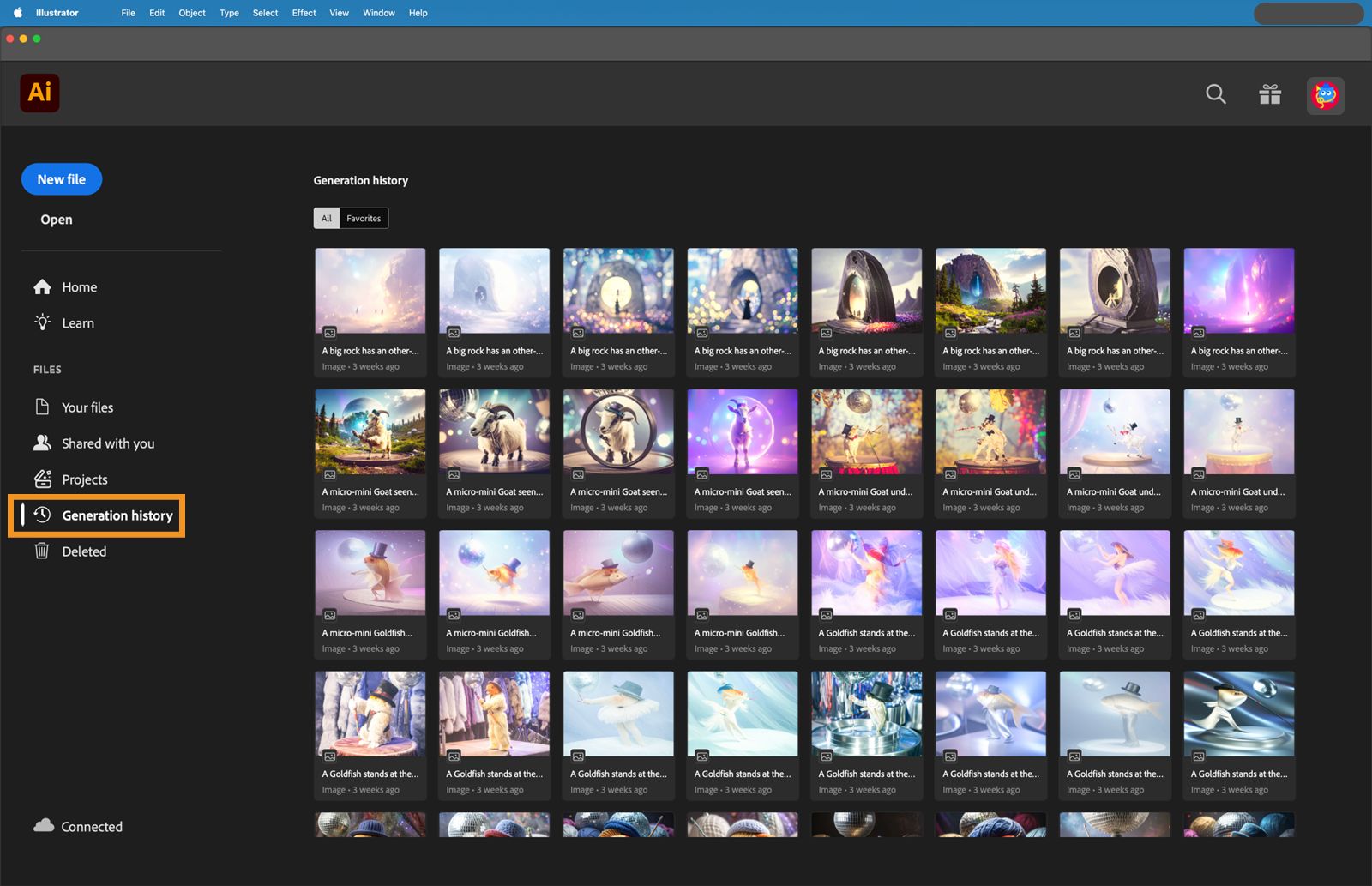Open the Effect menu
The height and width of the screenshot is (886, 1372).
[304, 13]
